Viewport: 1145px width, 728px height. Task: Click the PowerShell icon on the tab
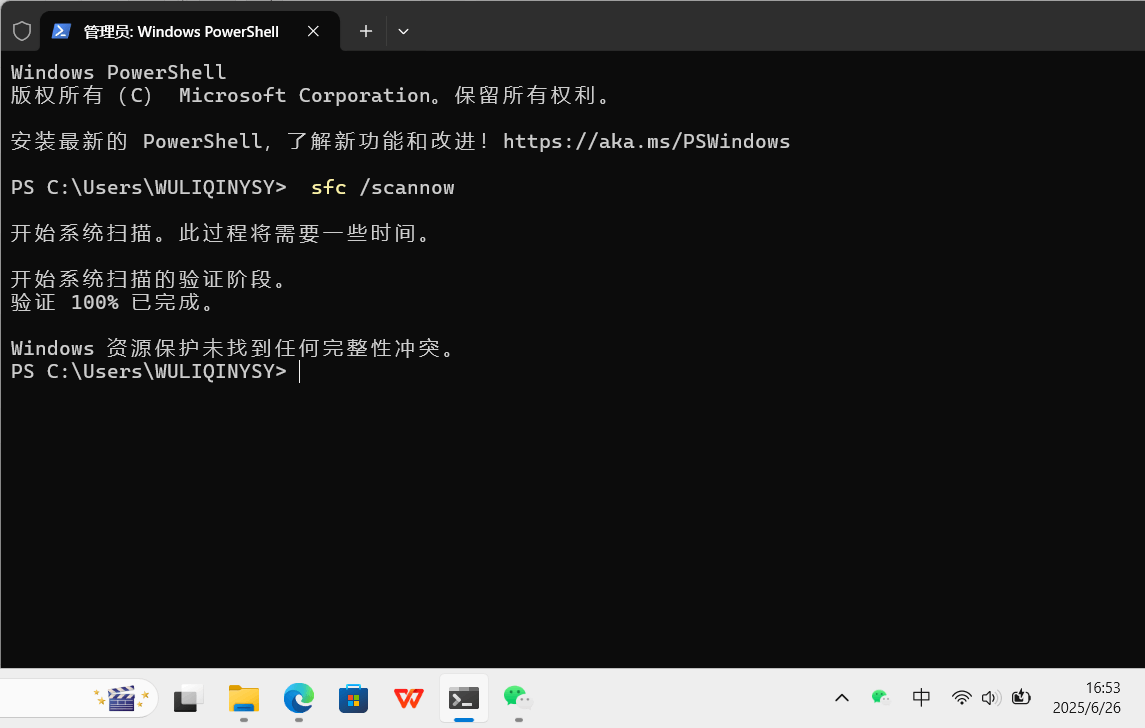[x=61, y=31]
